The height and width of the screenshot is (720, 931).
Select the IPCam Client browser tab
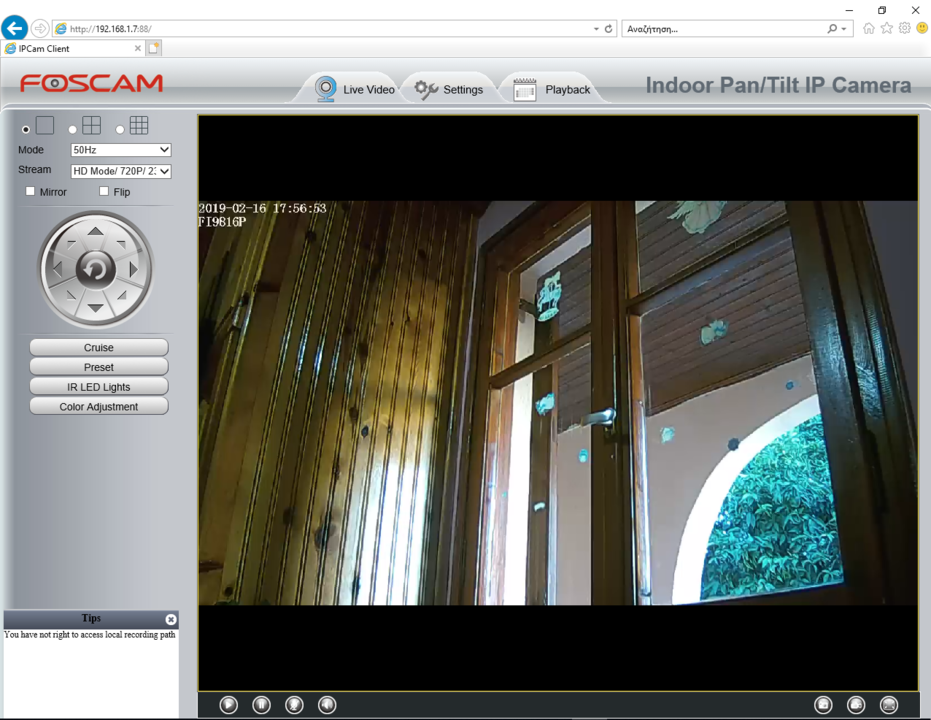point(72,49)
